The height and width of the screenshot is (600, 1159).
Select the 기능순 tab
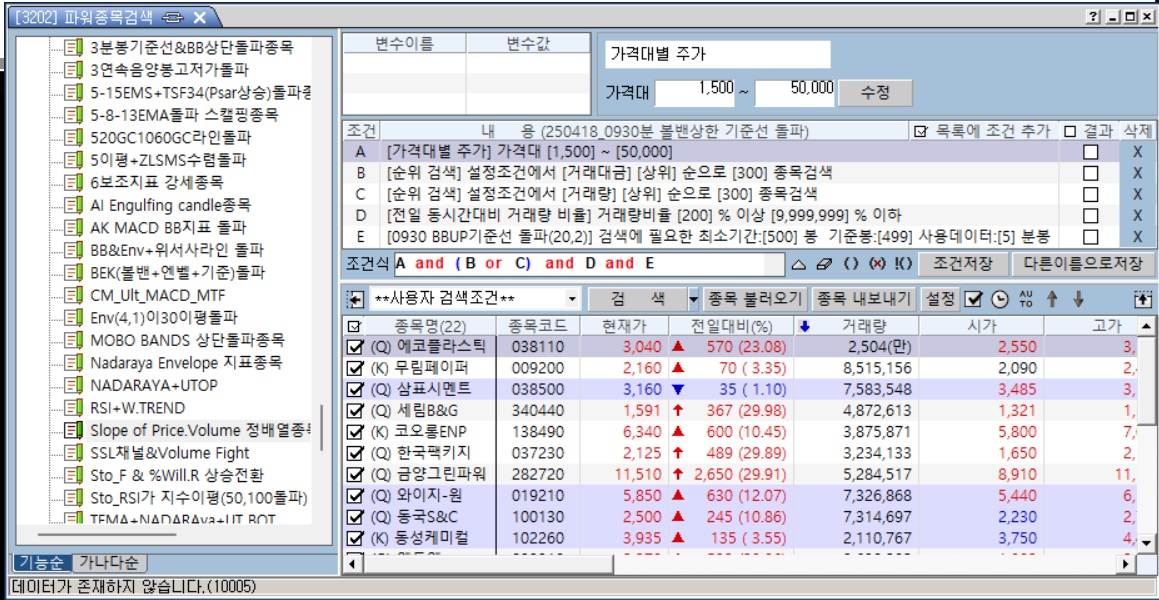[x=41, y=563]
